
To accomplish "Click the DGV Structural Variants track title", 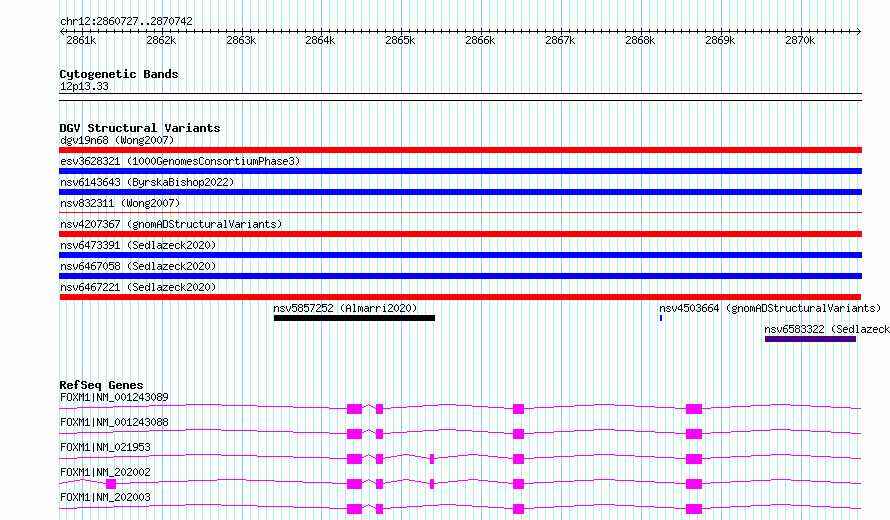I will point(140,128).
